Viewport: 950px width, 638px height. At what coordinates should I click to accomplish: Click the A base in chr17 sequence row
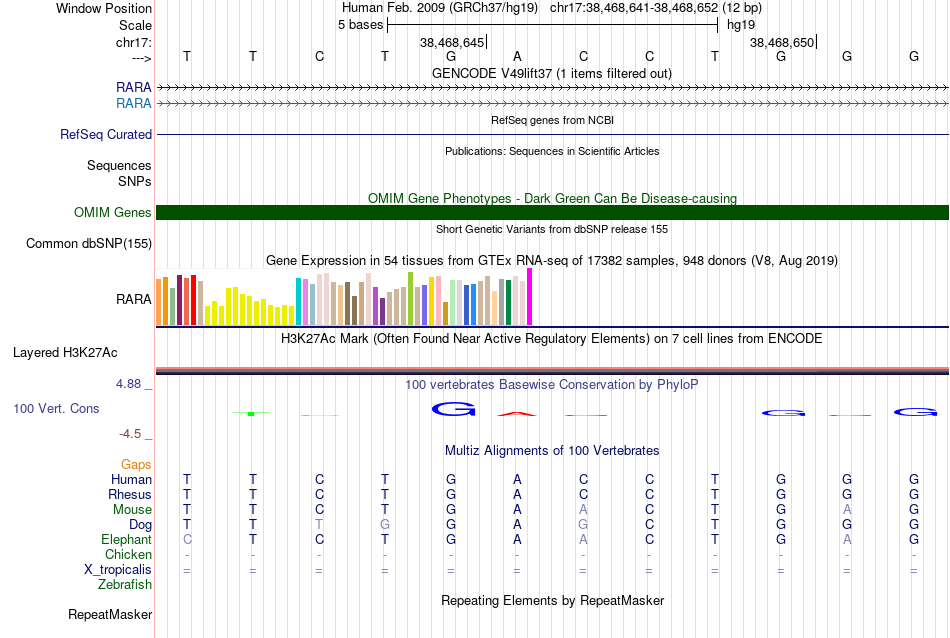click(x=517, y=56)
